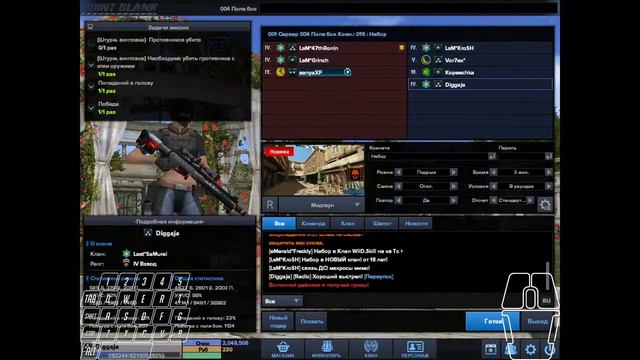640x360 pixels.
Task: Click the emblem beside Diggaja in info panel
Action: click(x=148, y=233)
